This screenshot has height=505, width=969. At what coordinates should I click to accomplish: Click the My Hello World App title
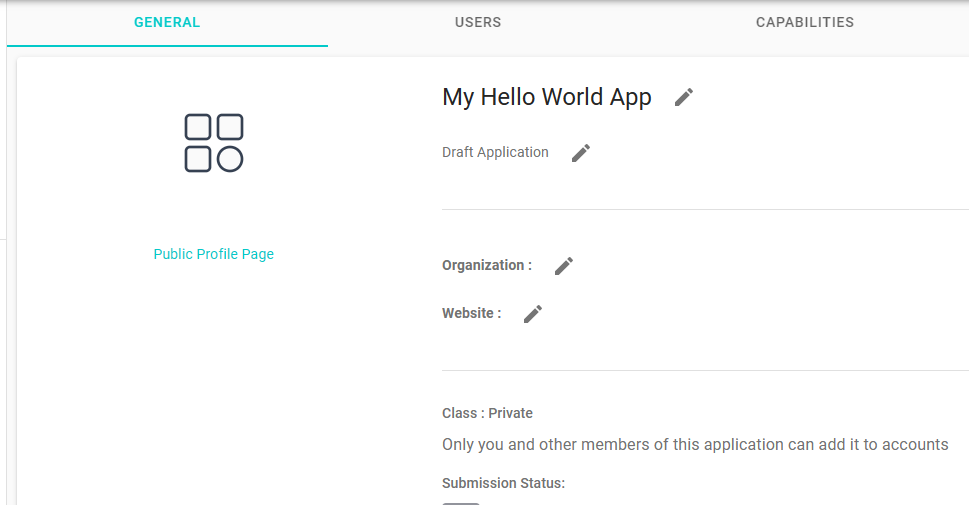tap(547, 97)
